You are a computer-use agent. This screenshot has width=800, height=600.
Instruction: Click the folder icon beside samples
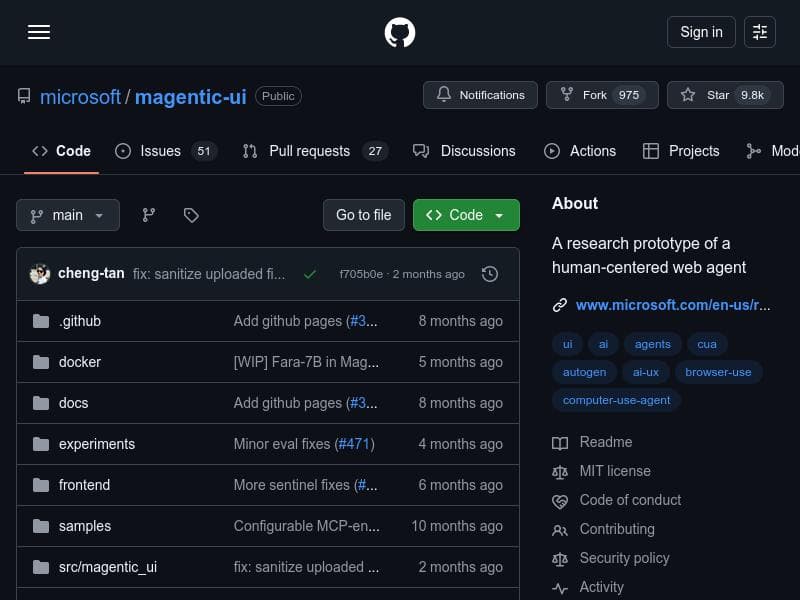pyautogui.click(x=41, y=526)
